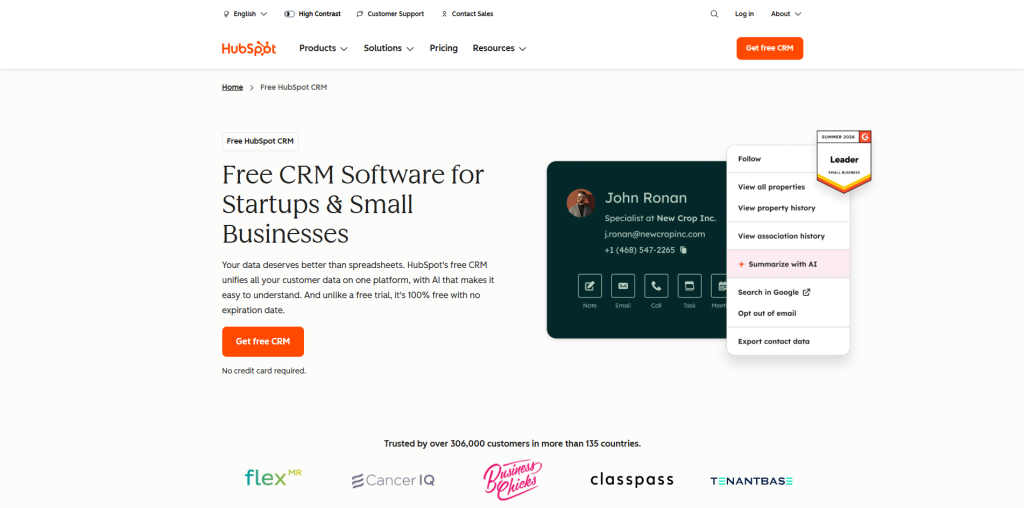Go to Home breadcrumb link
Viewport: 1024px width, 508px height.
232,87
